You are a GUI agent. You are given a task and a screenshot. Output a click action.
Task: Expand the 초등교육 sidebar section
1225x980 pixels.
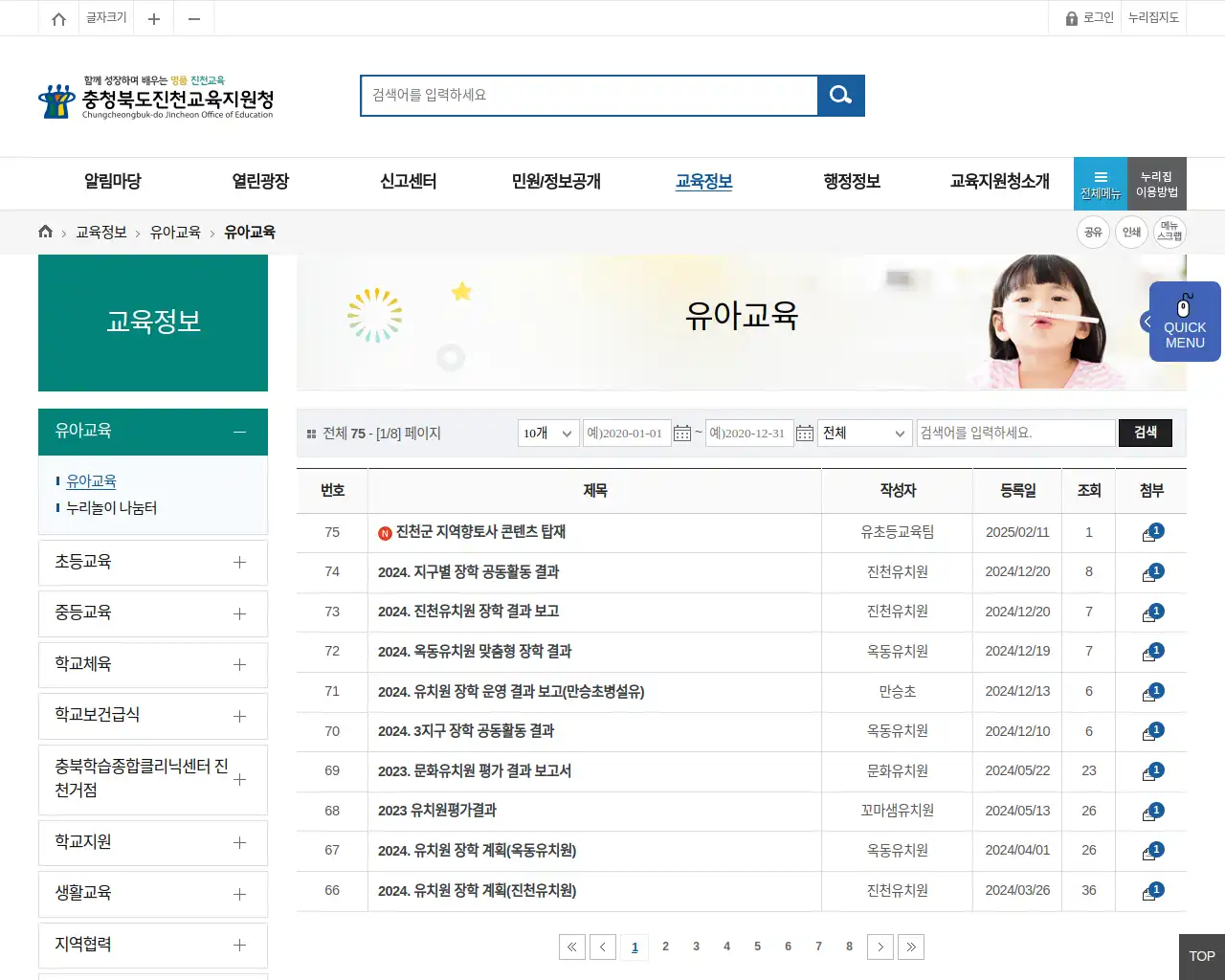click(239, 563)
